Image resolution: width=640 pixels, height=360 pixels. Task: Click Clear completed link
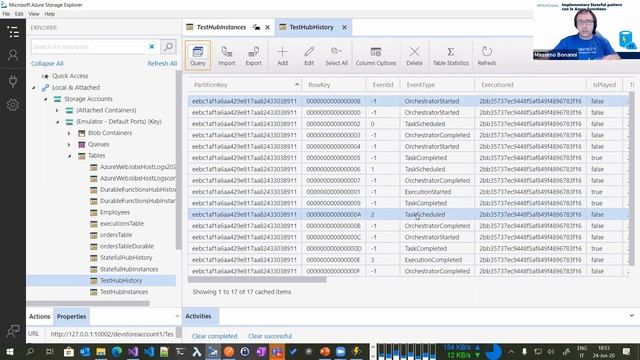pyautogui.click(x=215, y=336)
